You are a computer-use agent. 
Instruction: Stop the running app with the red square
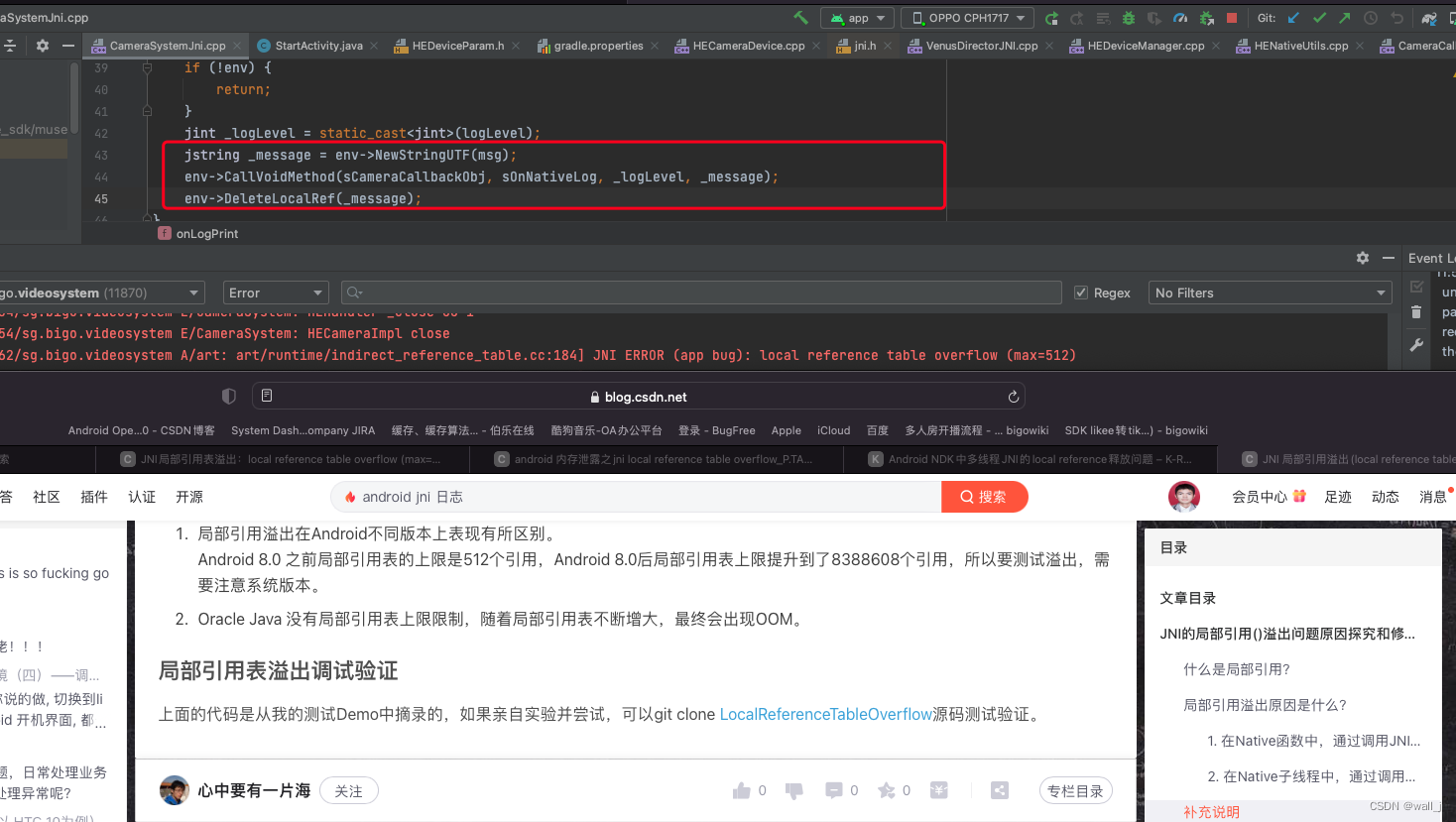pyautogui.click(x=1232, y=17)
